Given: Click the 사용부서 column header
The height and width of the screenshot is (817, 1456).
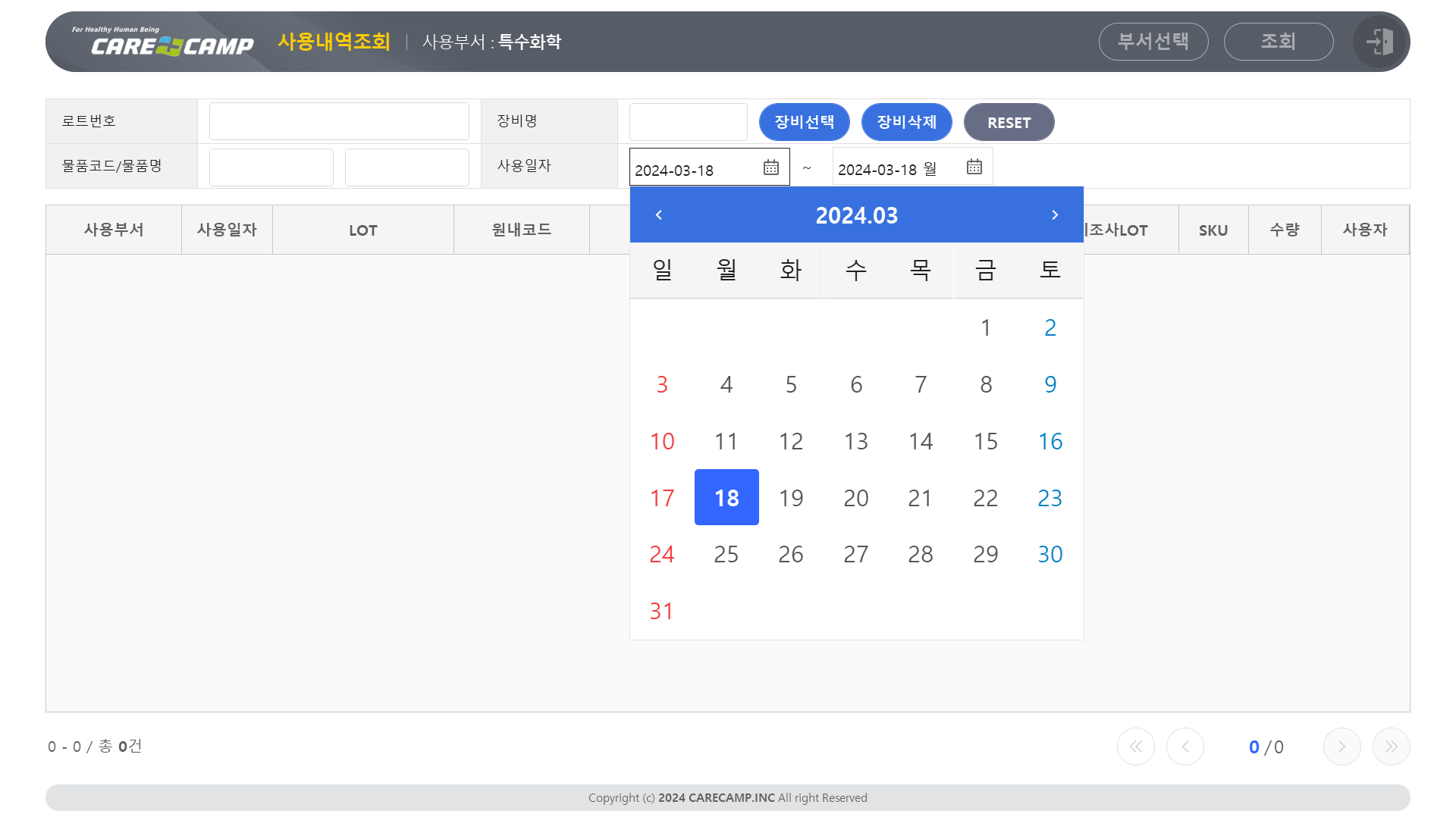Looking at the screenshot, I should pyautogui.click(x=114, y=230).
